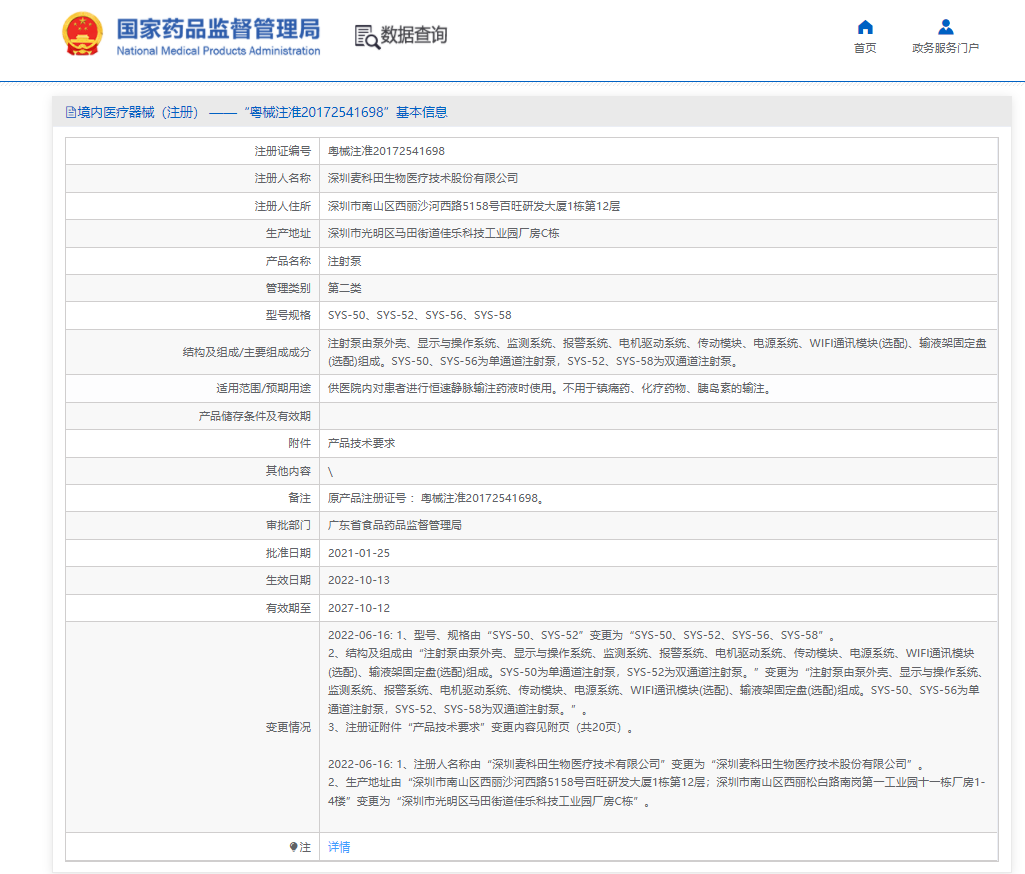1025x874 pixels.
Task: Click the 附件 label cell
Action: point(192,443)
